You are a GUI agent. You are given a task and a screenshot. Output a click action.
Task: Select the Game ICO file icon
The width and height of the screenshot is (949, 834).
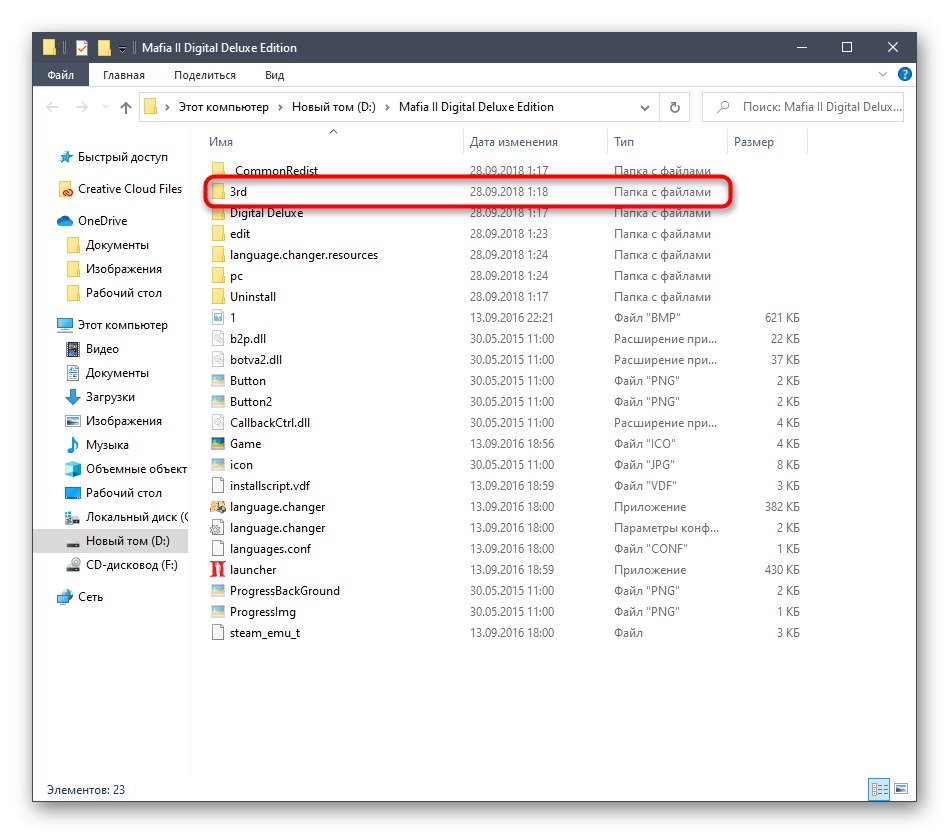pos(218,444)
